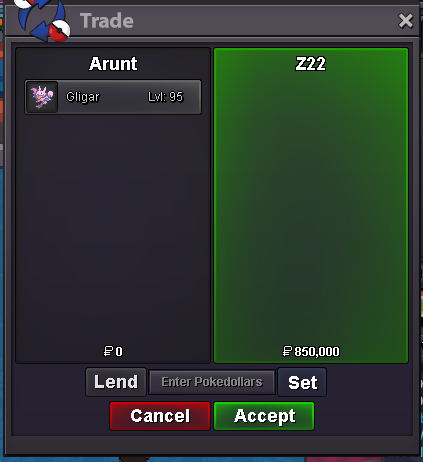Viewport: 423px width, 462px height.
Task: Click Arunt's 0 Pokedollar amount
Action: [x=119, y=351]
